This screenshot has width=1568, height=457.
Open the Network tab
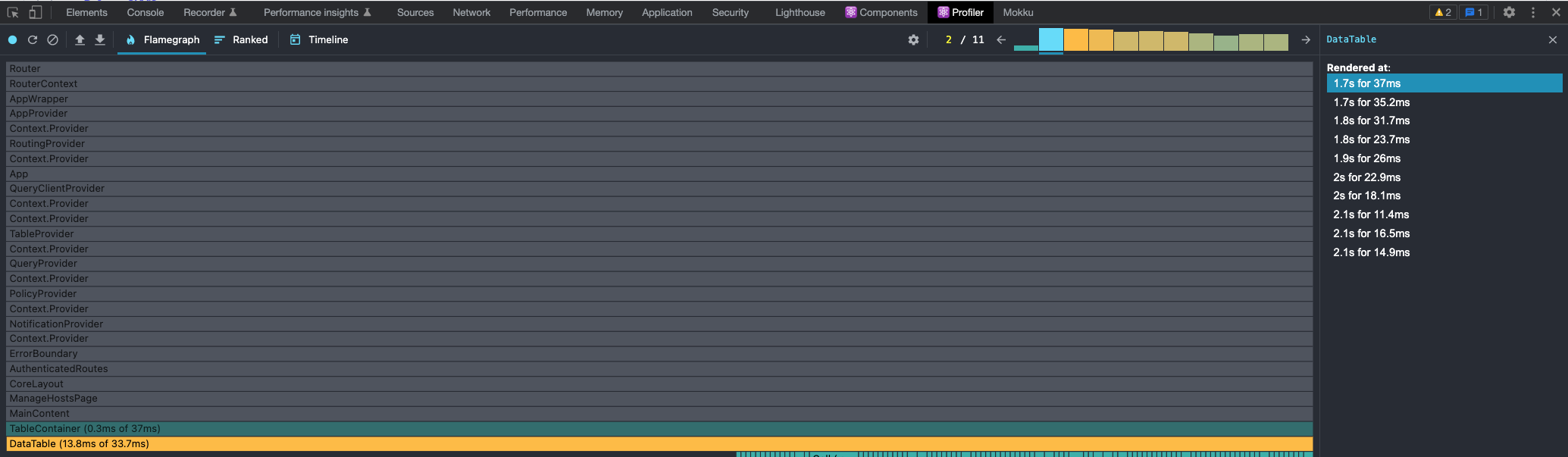(471, 12)
